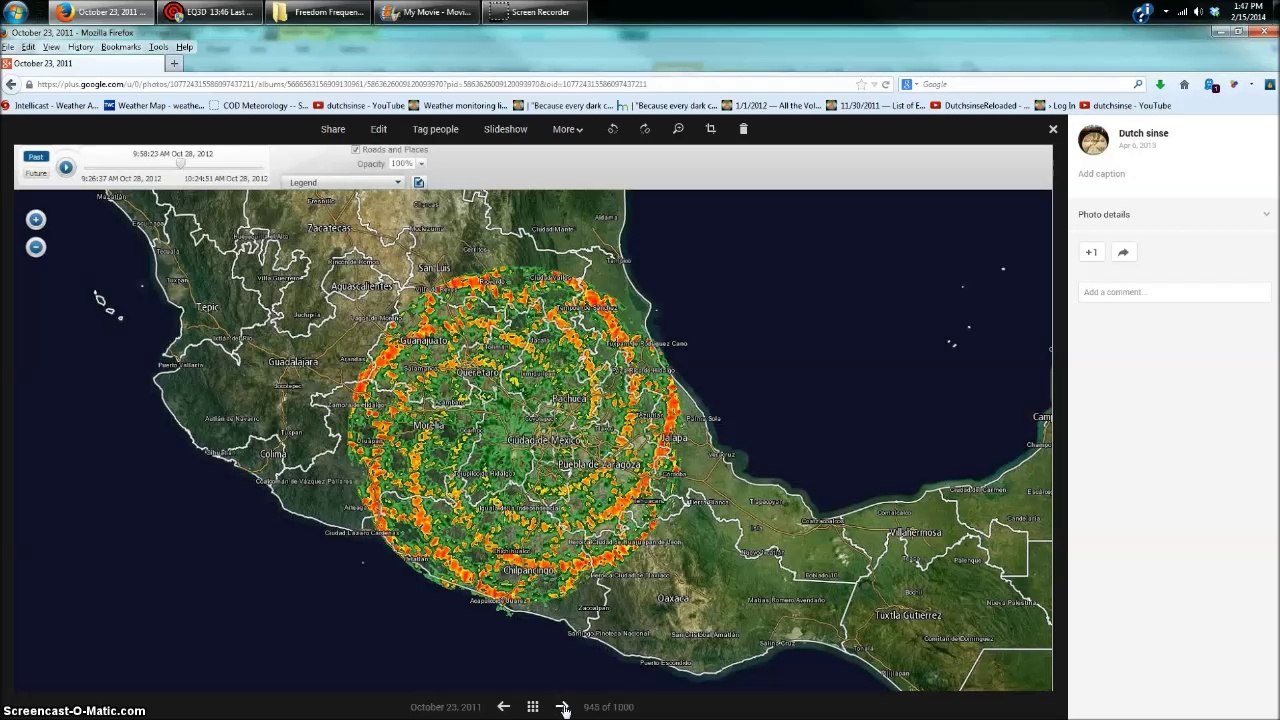This screenshot has height=720, width=1280.
Task: Go to previous photo with left arrow
Action: tap(504, 707)
